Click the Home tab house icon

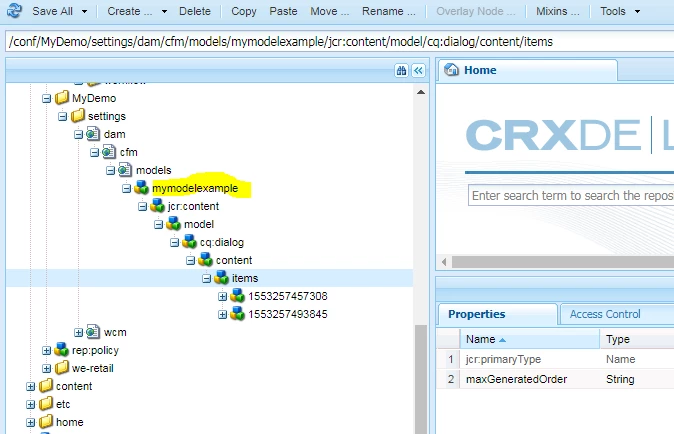tap(451, 69)
